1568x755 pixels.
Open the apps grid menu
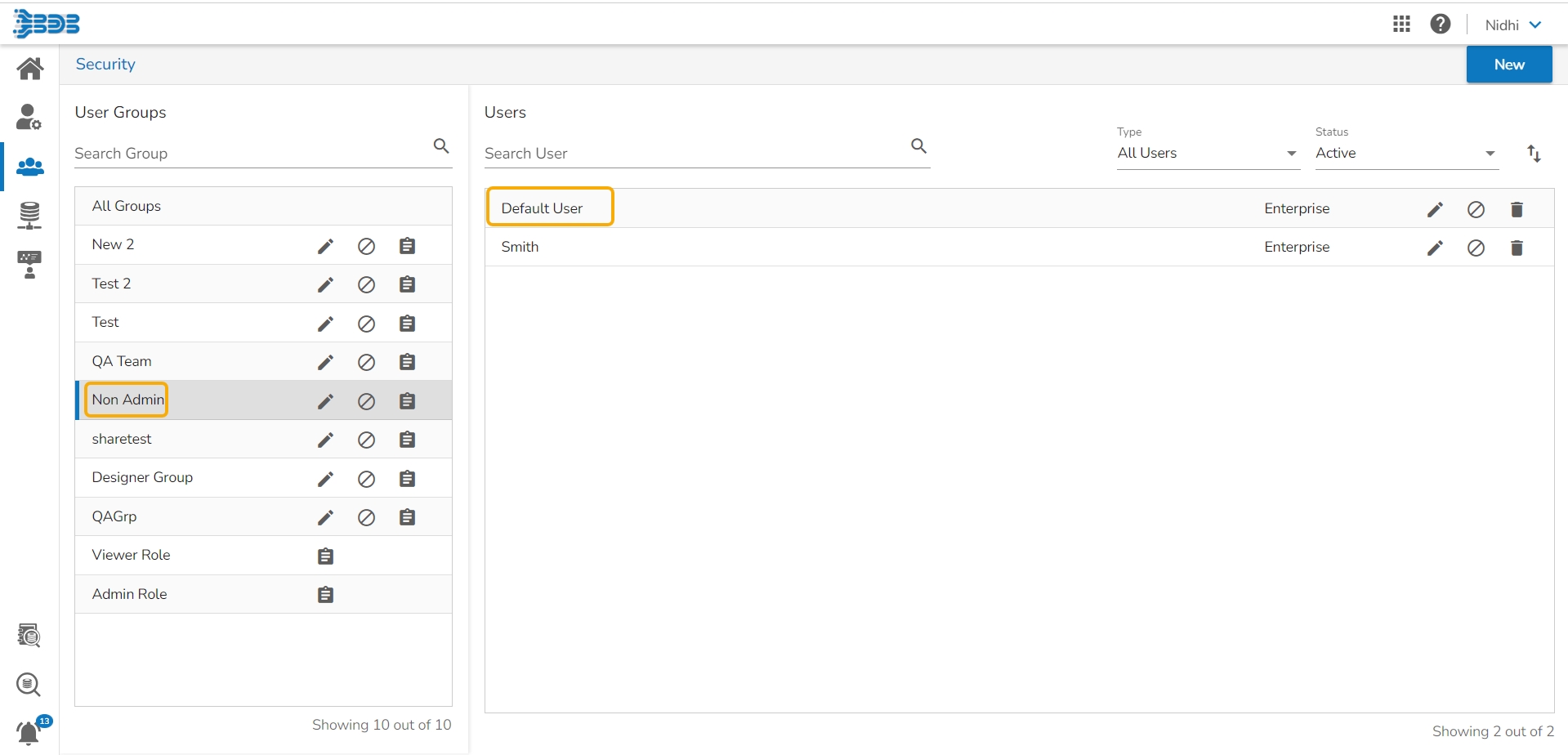(x=1401, y=25)
